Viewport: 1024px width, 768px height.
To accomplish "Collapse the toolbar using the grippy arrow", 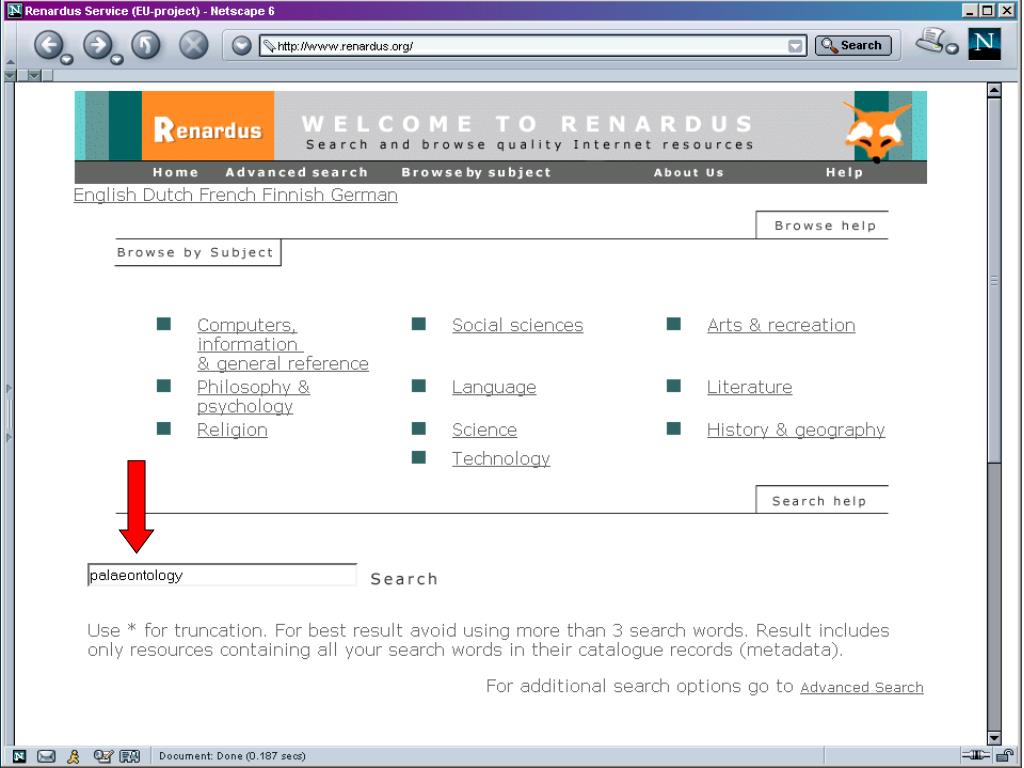I will tap(10, 62).
